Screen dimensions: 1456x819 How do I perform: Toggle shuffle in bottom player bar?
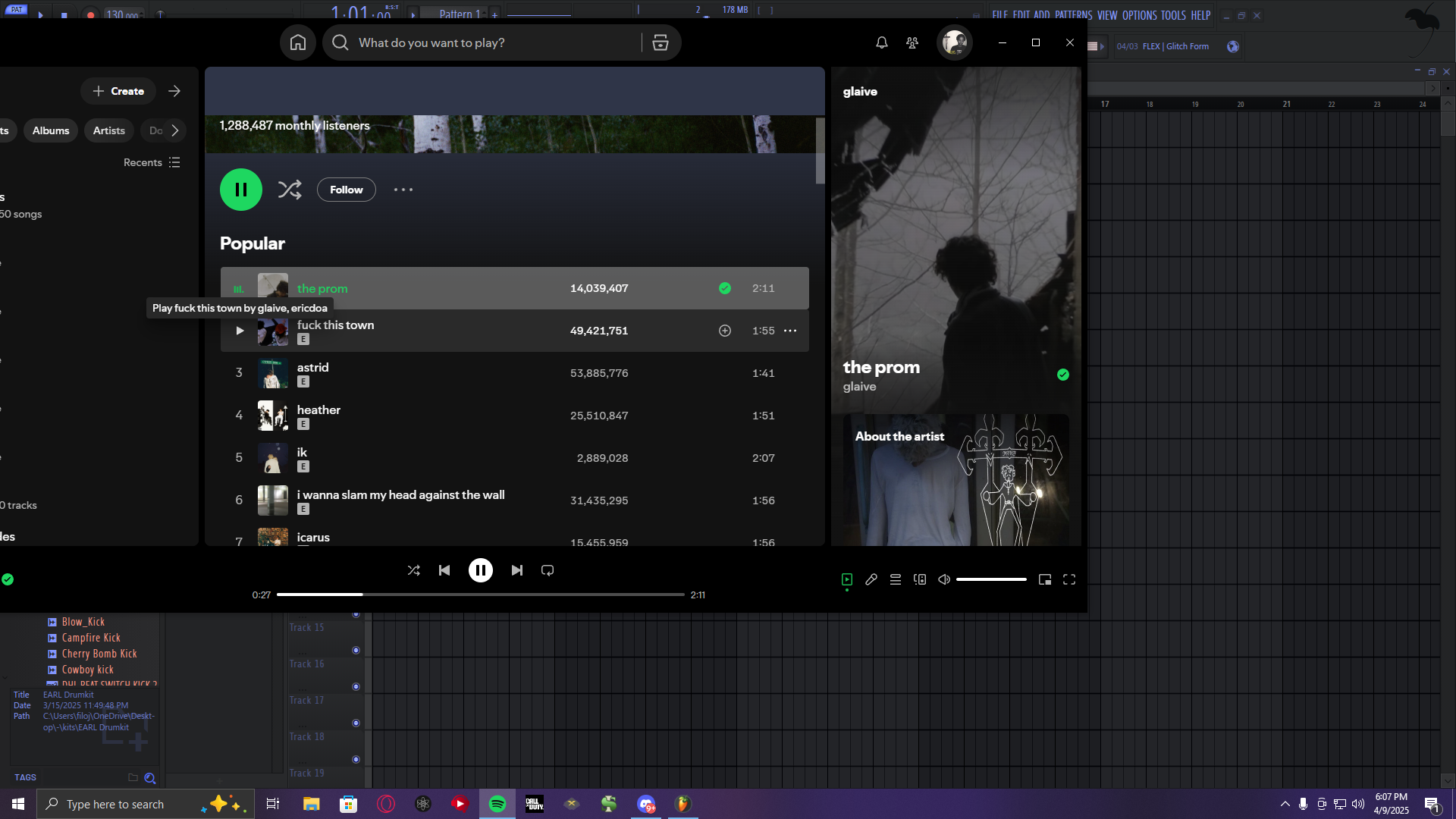coord(413,570)
